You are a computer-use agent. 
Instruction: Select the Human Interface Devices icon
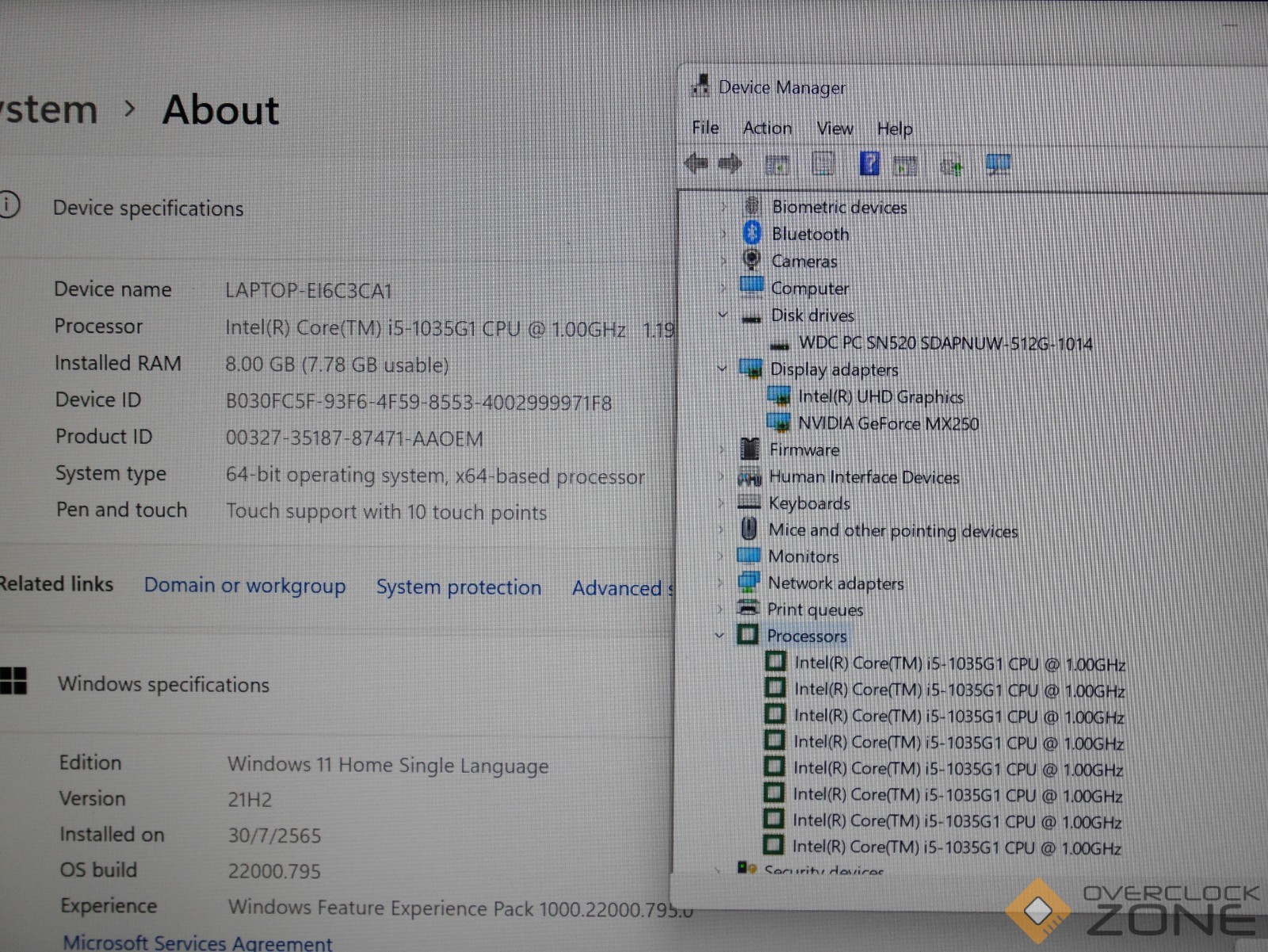pyautogui.click(x=749, y=477)
